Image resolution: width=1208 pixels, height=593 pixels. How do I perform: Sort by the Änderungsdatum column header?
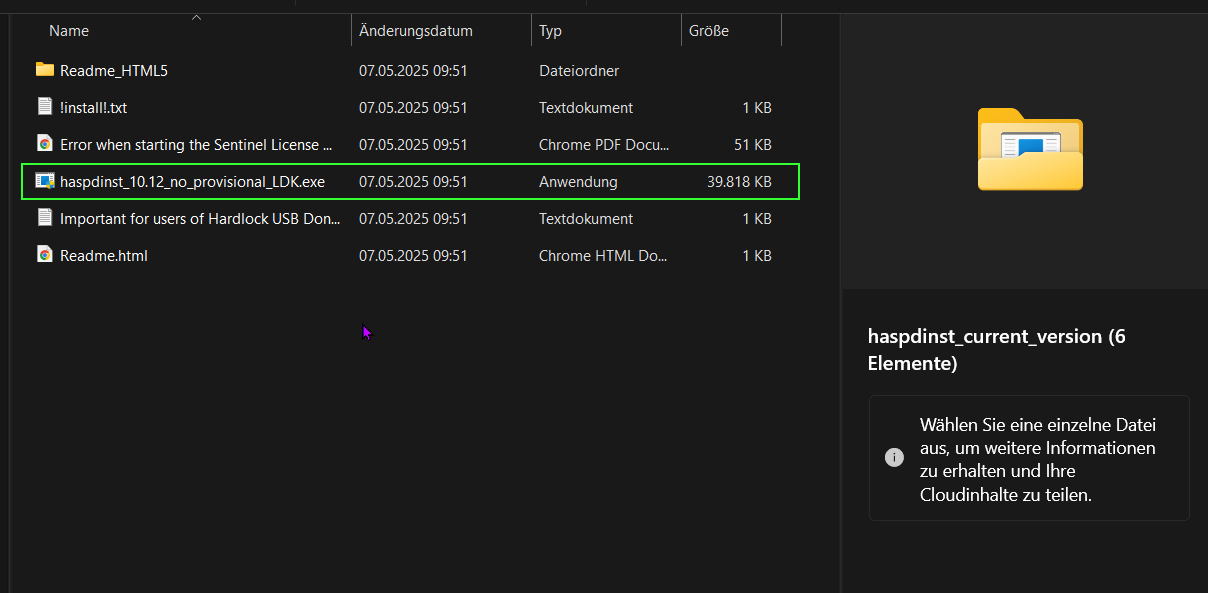tap(416, 31)
